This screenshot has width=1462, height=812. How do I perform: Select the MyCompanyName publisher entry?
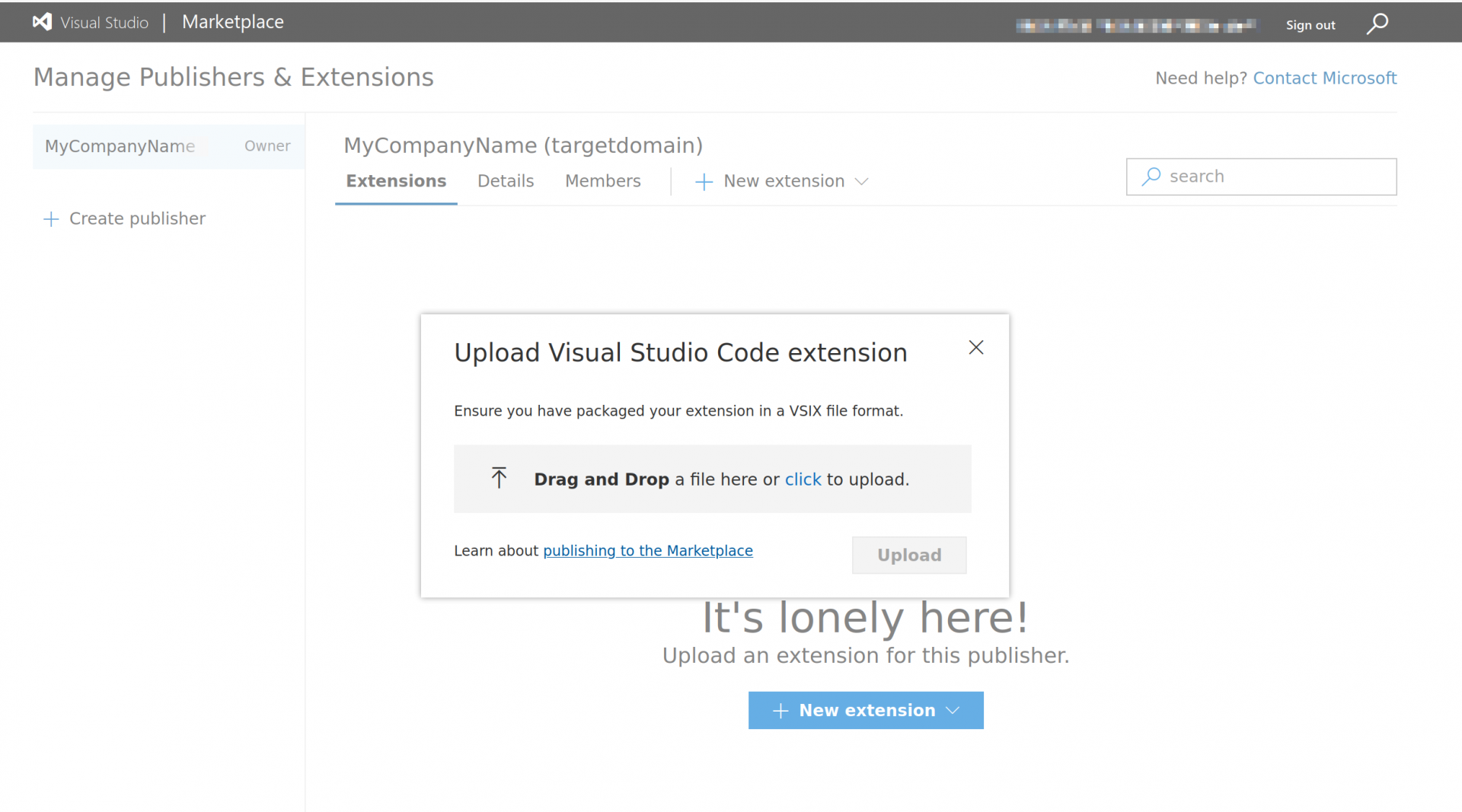pyautogui.click(x=120, y=146)
